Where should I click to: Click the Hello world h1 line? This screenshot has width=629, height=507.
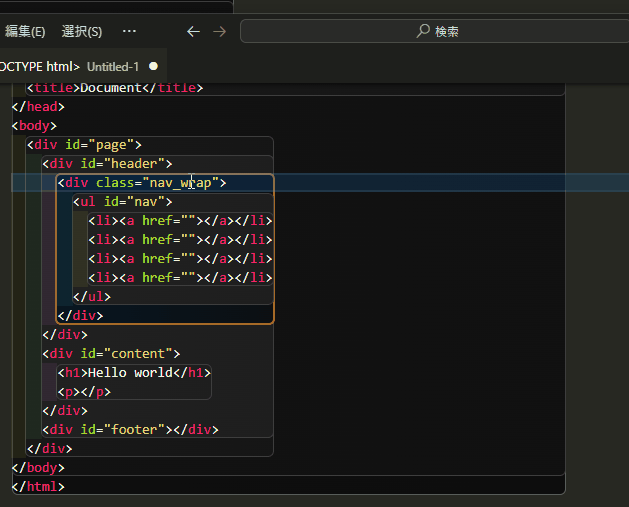click(134, 373)
